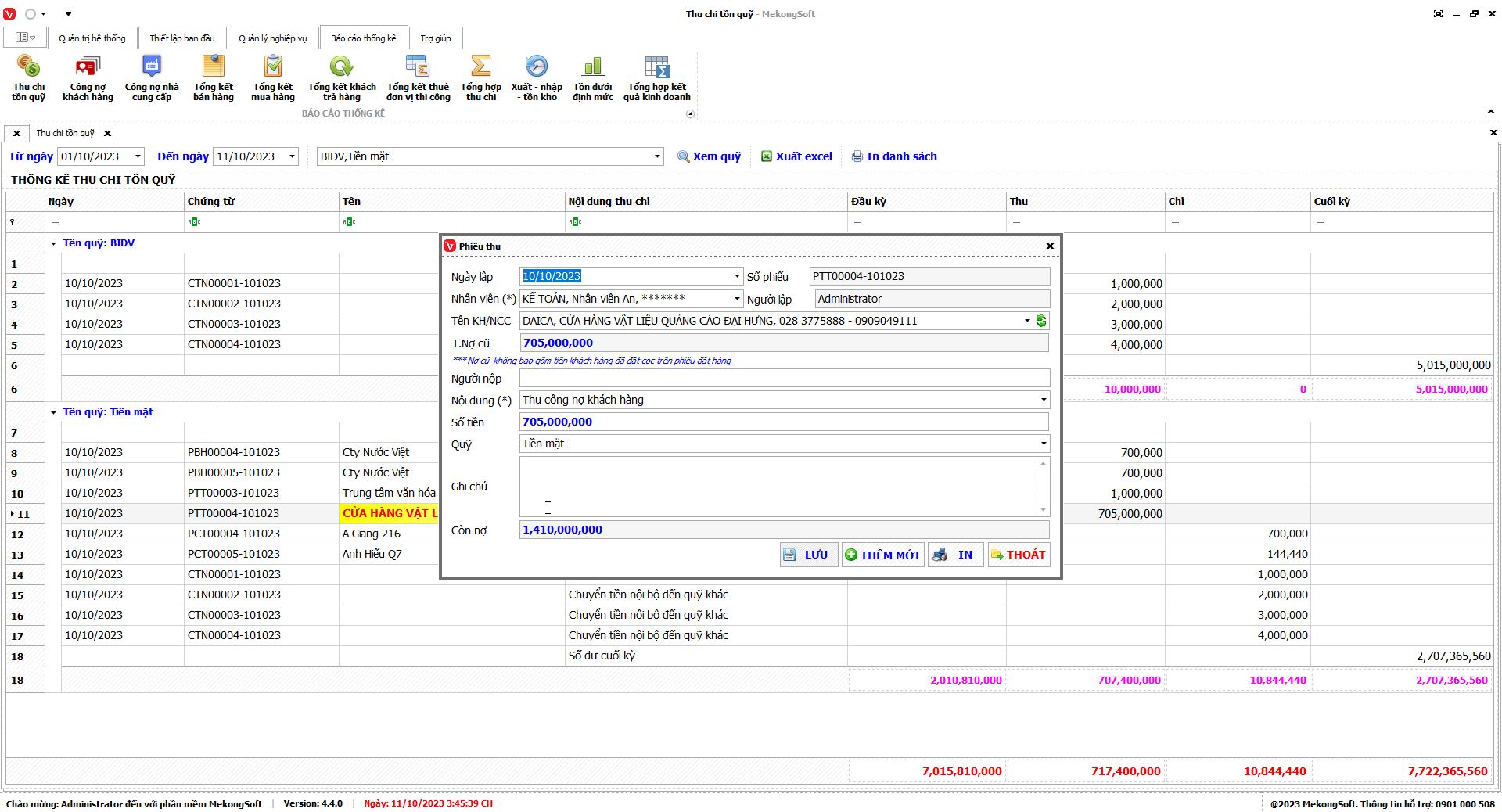This screenshot has width=1502, height=812.
Task: Open Tồn dưới định mức report
Action: click(x=592, y=77)
